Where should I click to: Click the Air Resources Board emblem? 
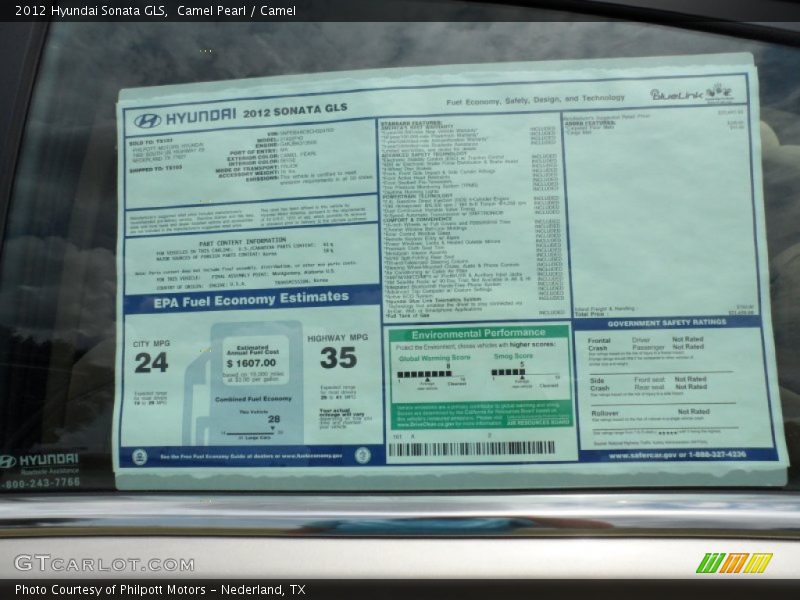tap(538, 420)
